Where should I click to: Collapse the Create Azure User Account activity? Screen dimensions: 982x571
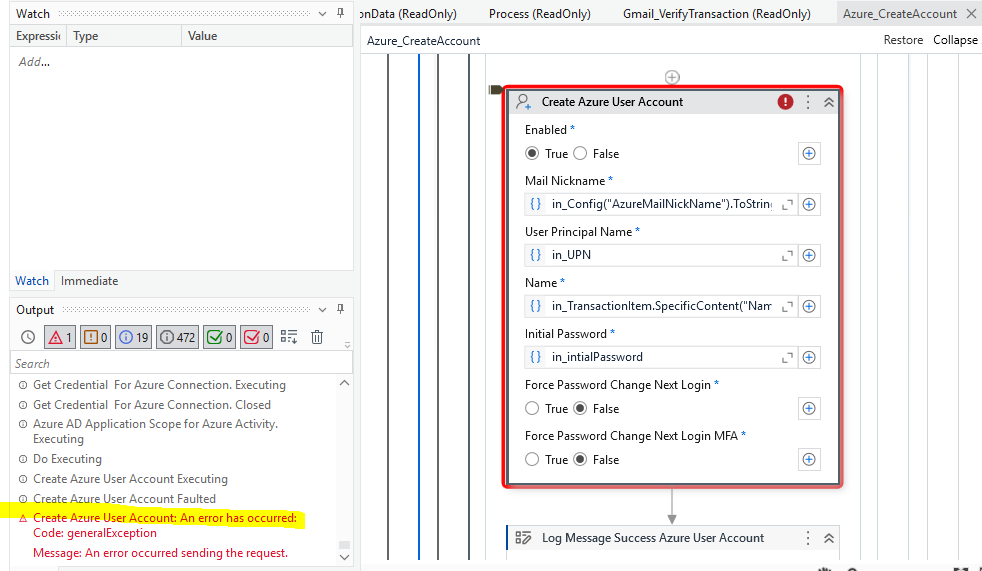(829, 102)
